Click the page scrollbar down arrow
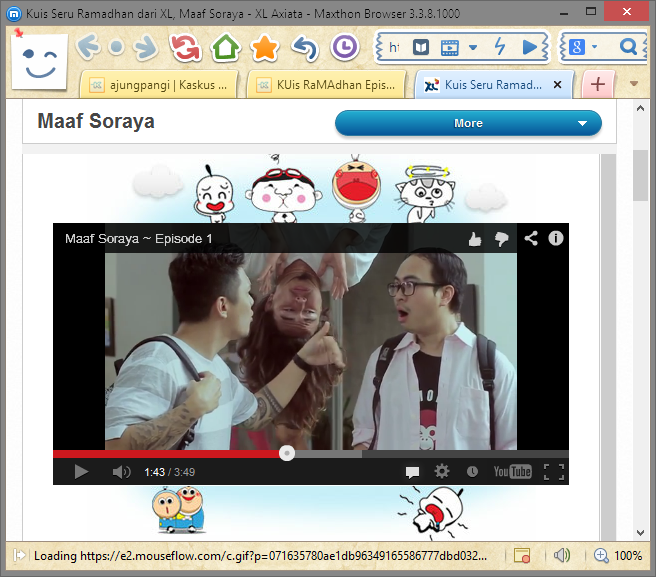The width and height of the screenshot is (656, 577). click(x=640, y=533)
